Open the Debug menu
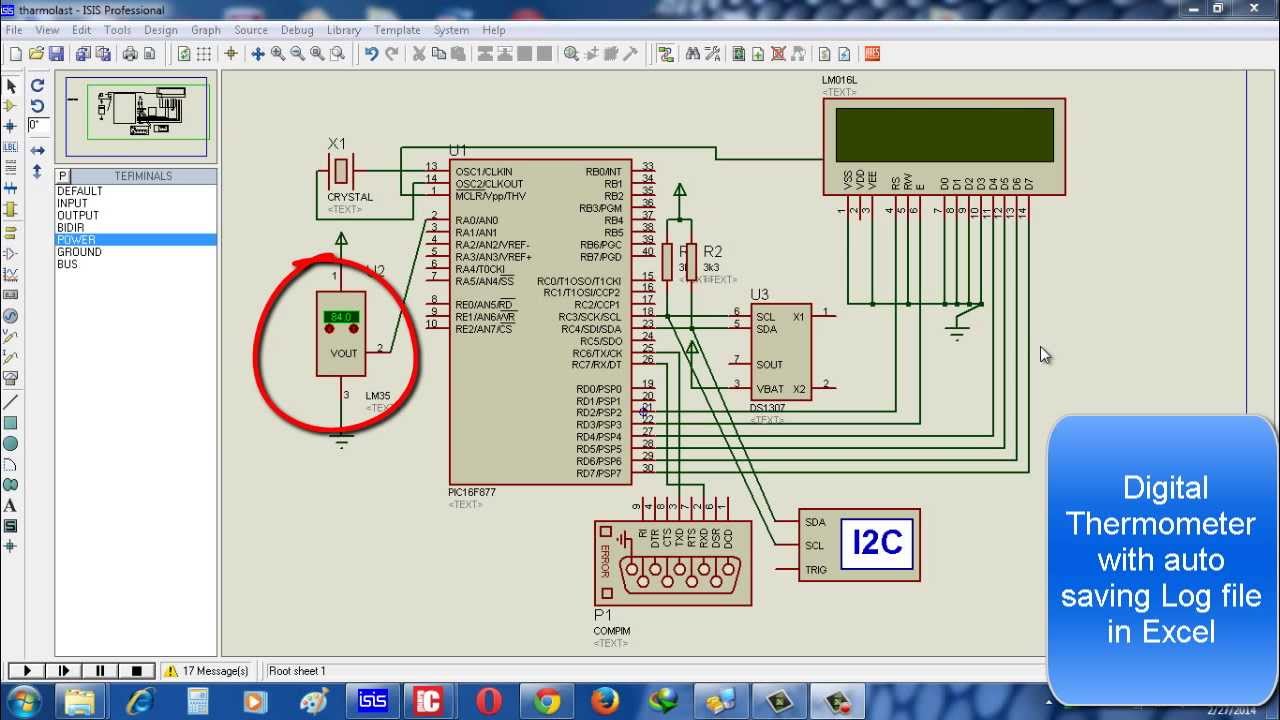Image resolution: width=1280 pixels, height=720 pixels. [x=298, y=30]
